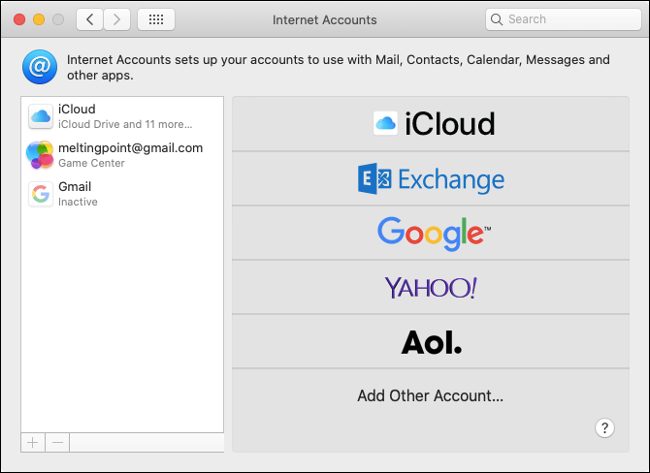Select the meltingpoint@gmail.com Game Center account

tap(122, 155)
